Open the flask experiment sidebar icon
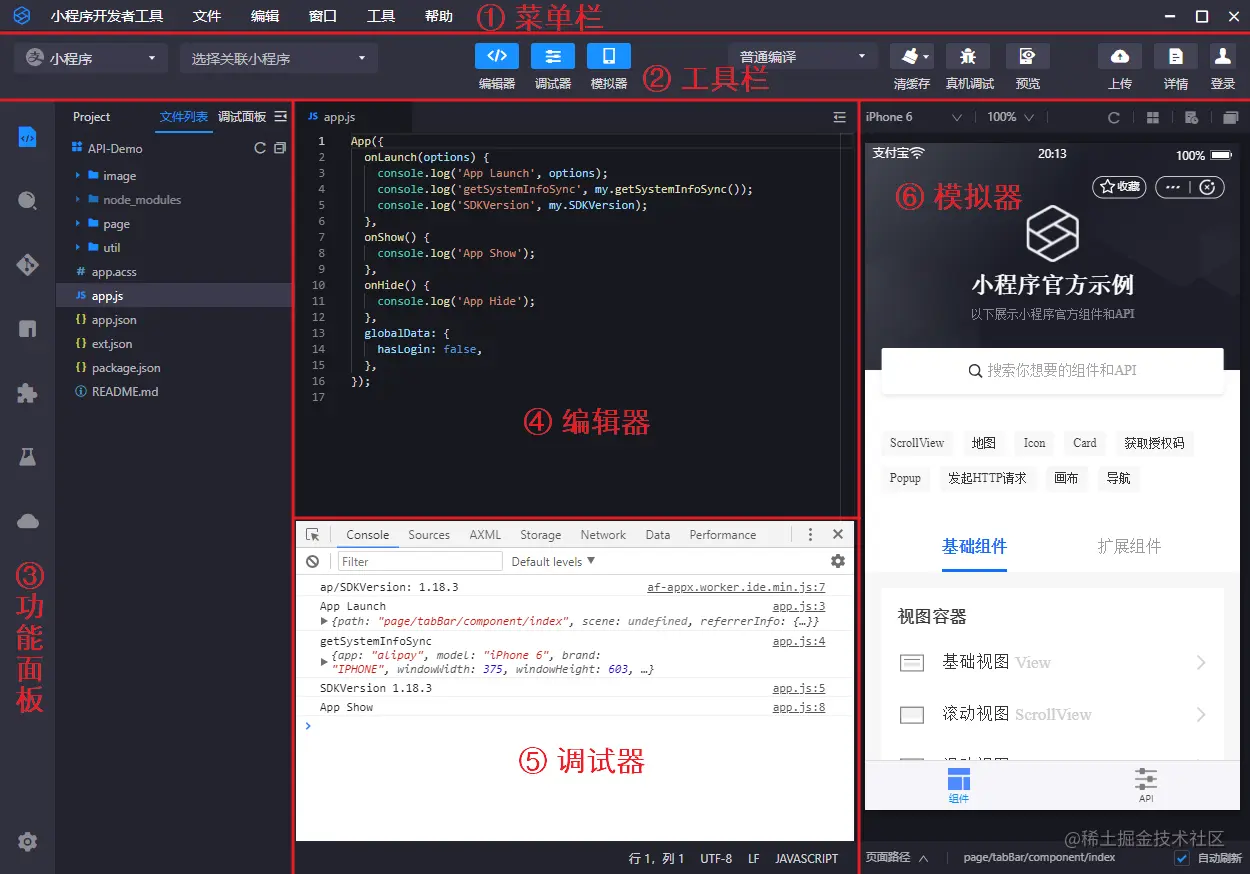 (28, 457)
